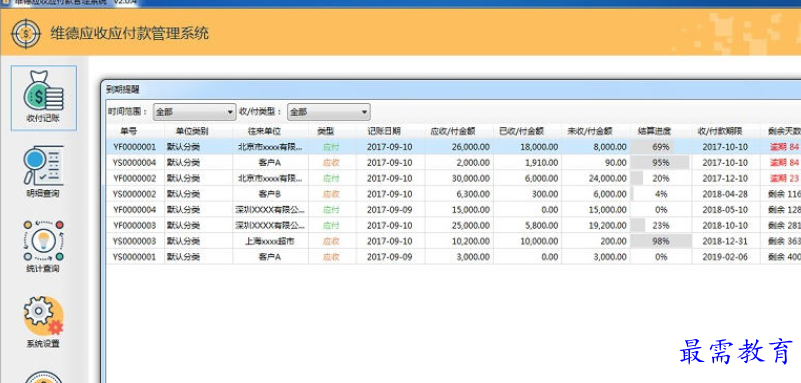Open the 系统设置 gear icon
Viewport: 801px width, 383px height.
pos(44,316)
